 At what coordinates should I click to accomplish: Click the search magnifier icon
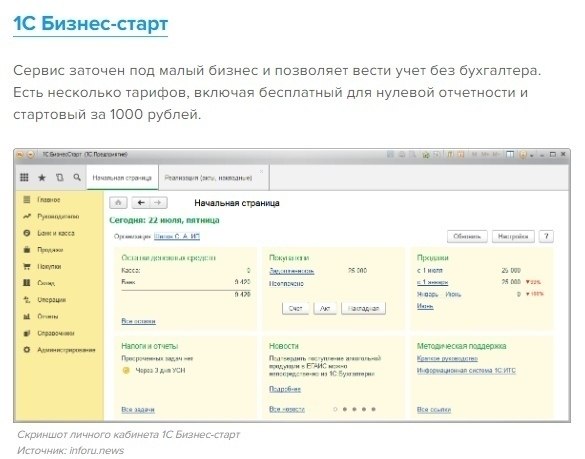click(77, 178)
